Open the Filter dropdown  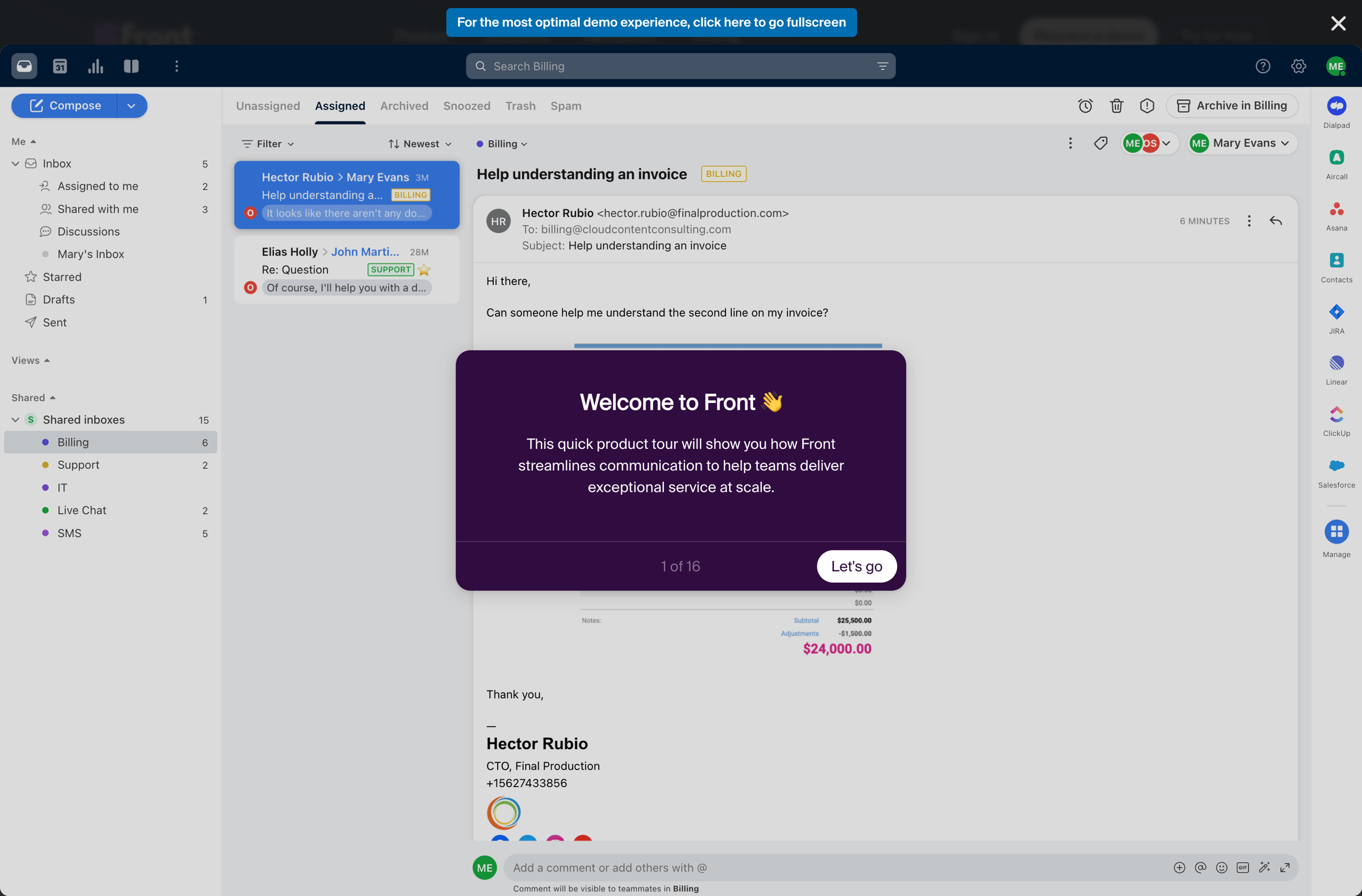point(268,144)
